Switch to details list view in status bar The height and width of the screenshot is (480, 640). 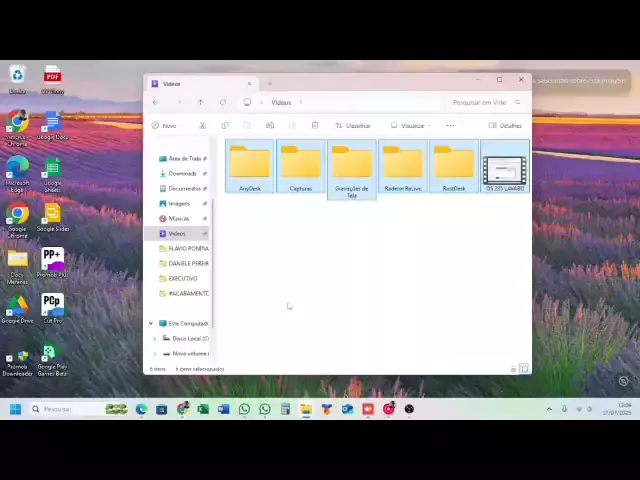click(x=514, y=369)
